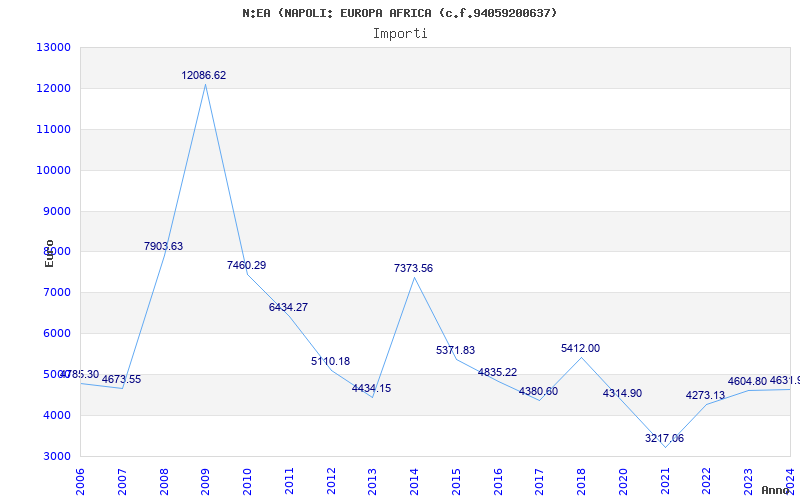
Task: Click the 7460.29 data label
Action: click(246, 265)
